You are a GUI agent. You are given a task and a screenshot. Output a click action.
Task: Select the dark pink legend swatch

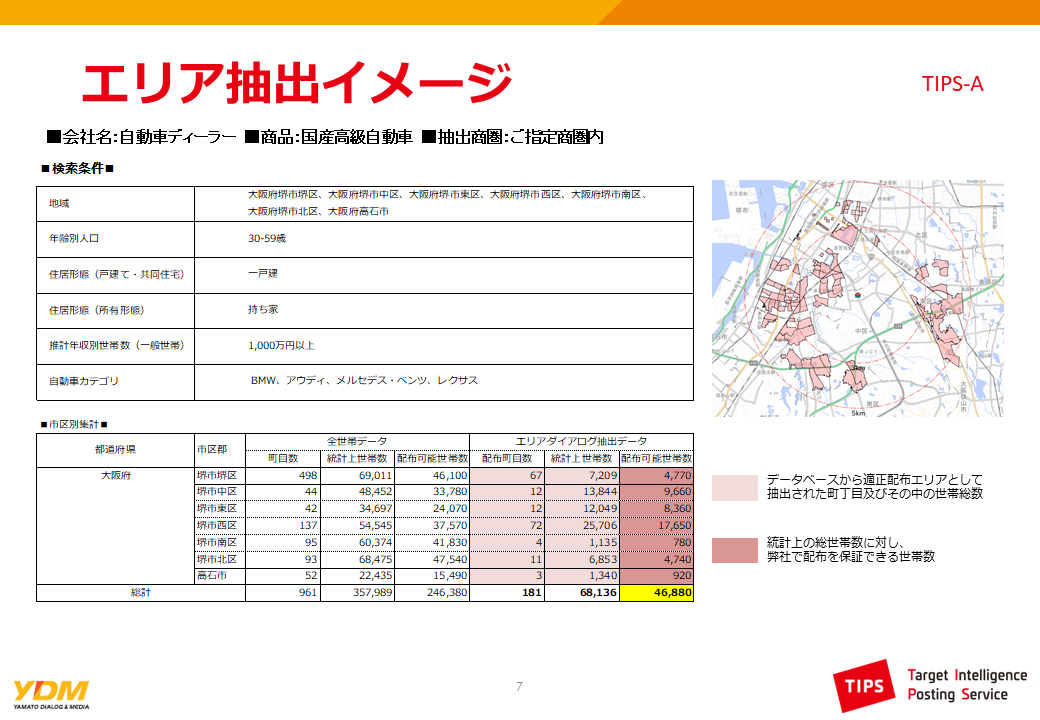click(x=735, y=550)
